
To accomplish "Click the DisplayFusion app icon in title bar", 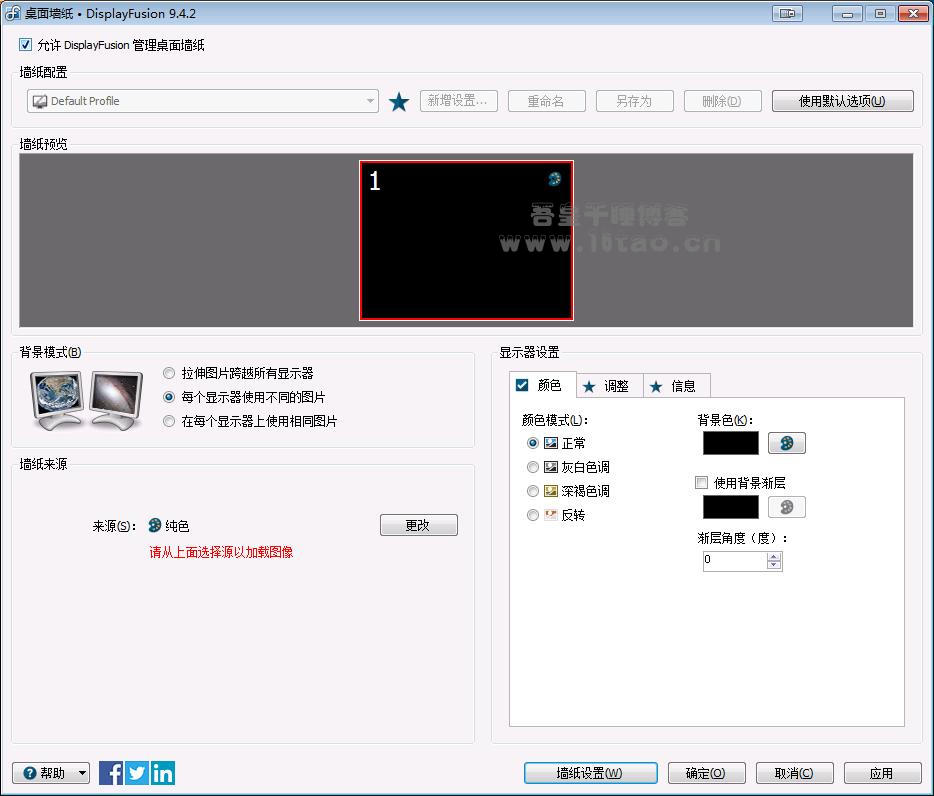I will (x=13, y=14).
